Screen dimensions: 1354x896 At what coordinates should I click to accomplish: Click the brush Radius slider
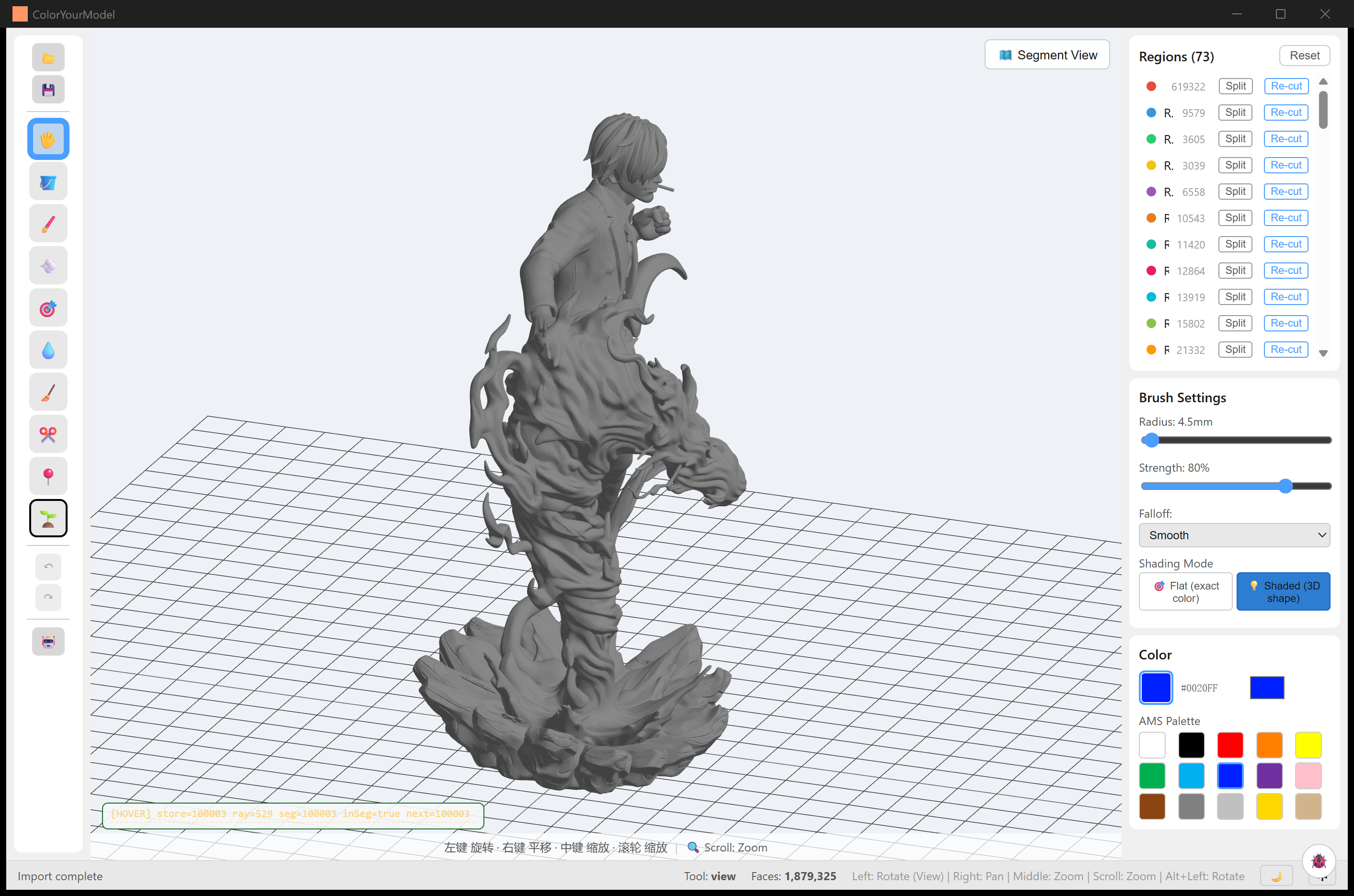[1236, 440]
